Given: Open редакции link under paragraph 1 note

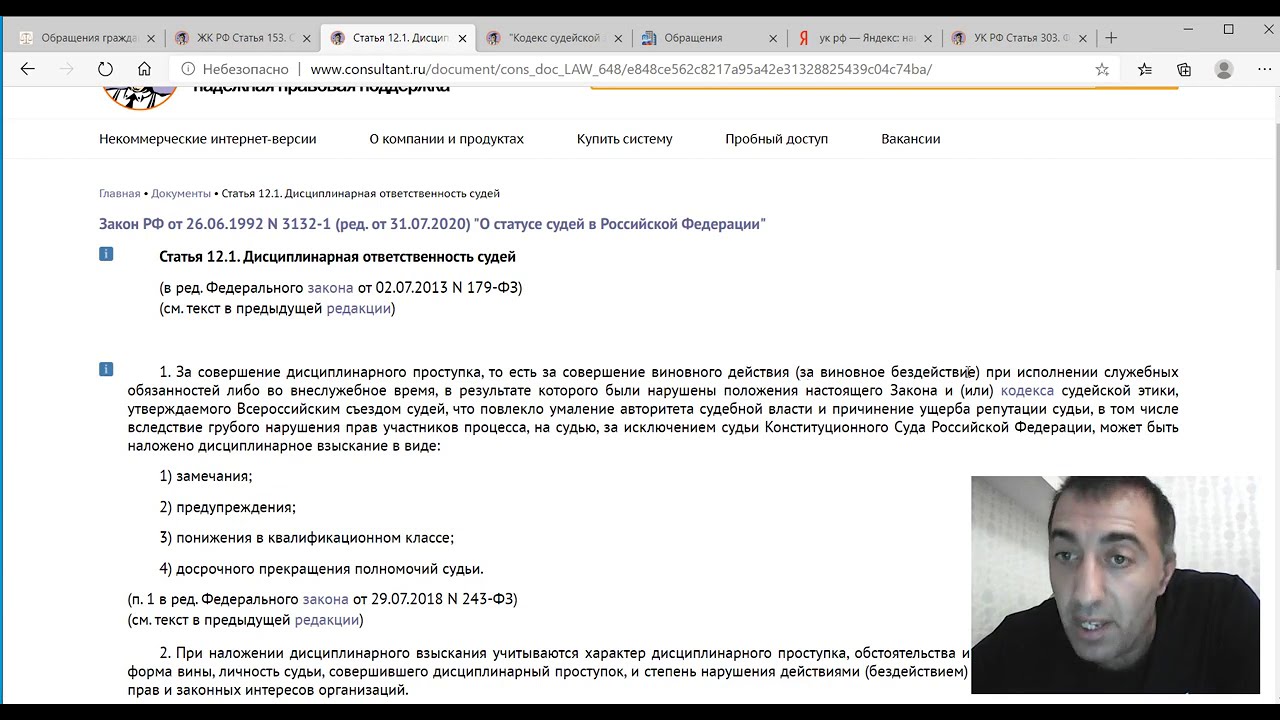Looking at the screenshot, I should click(326, 620).
